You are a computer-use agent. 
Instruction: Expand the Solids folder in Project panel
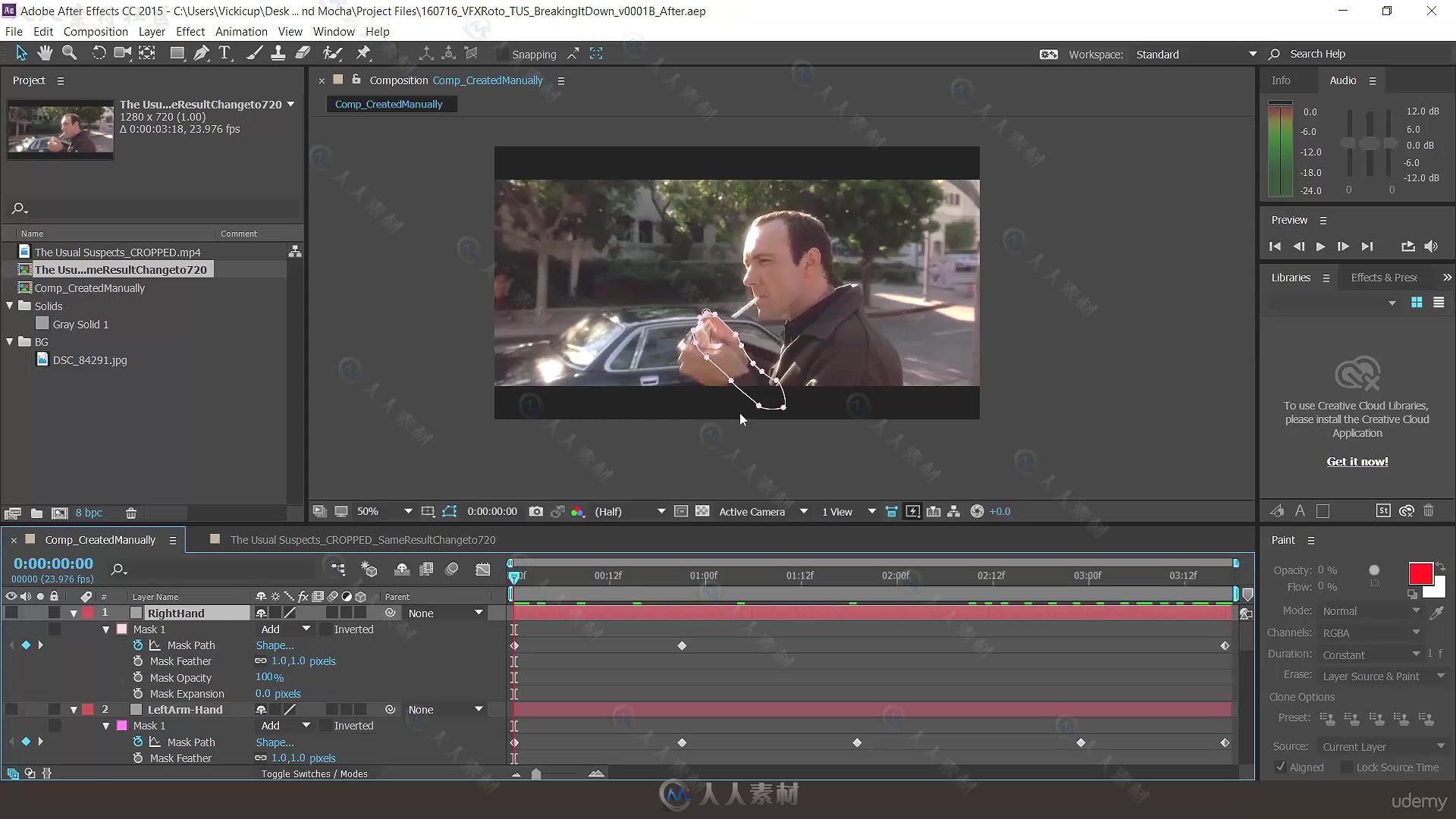click(10, 306)
